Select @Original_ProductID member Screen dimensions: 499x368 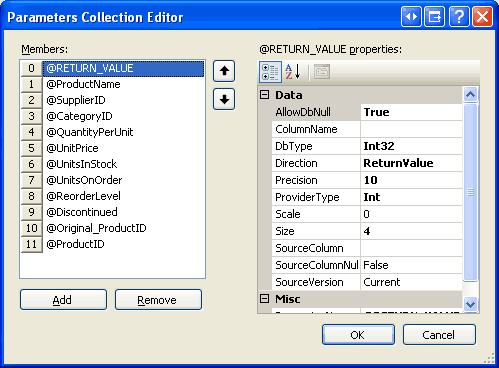point(96,228)
